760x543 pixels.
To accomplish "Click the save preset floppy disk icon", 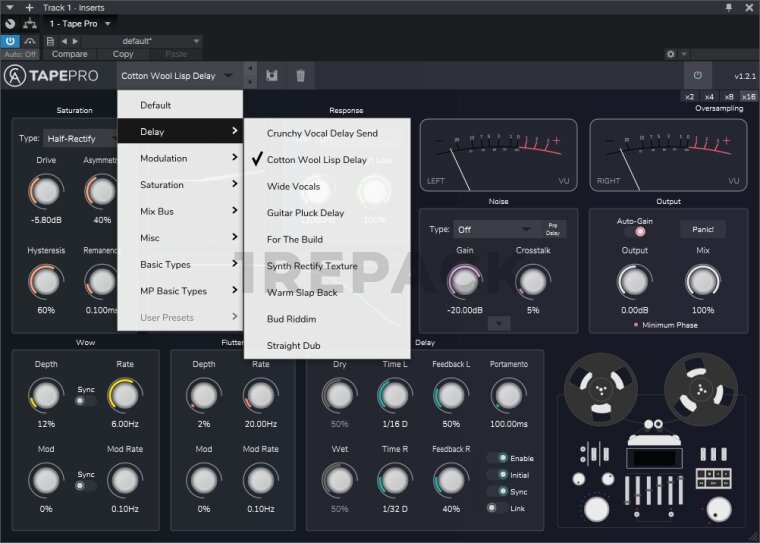I will [272, 75].
